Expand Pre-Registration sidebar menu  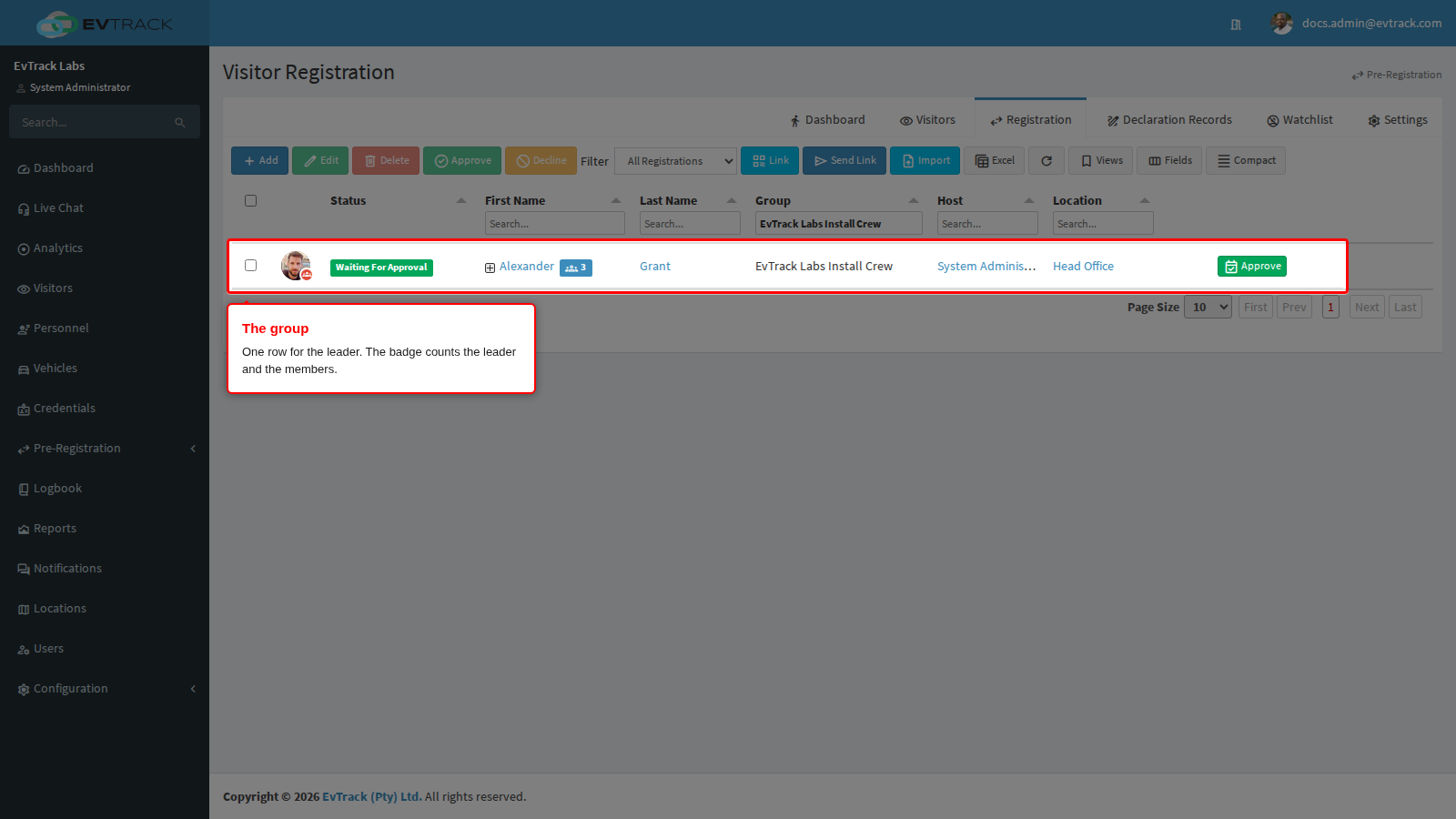(105, 449)
